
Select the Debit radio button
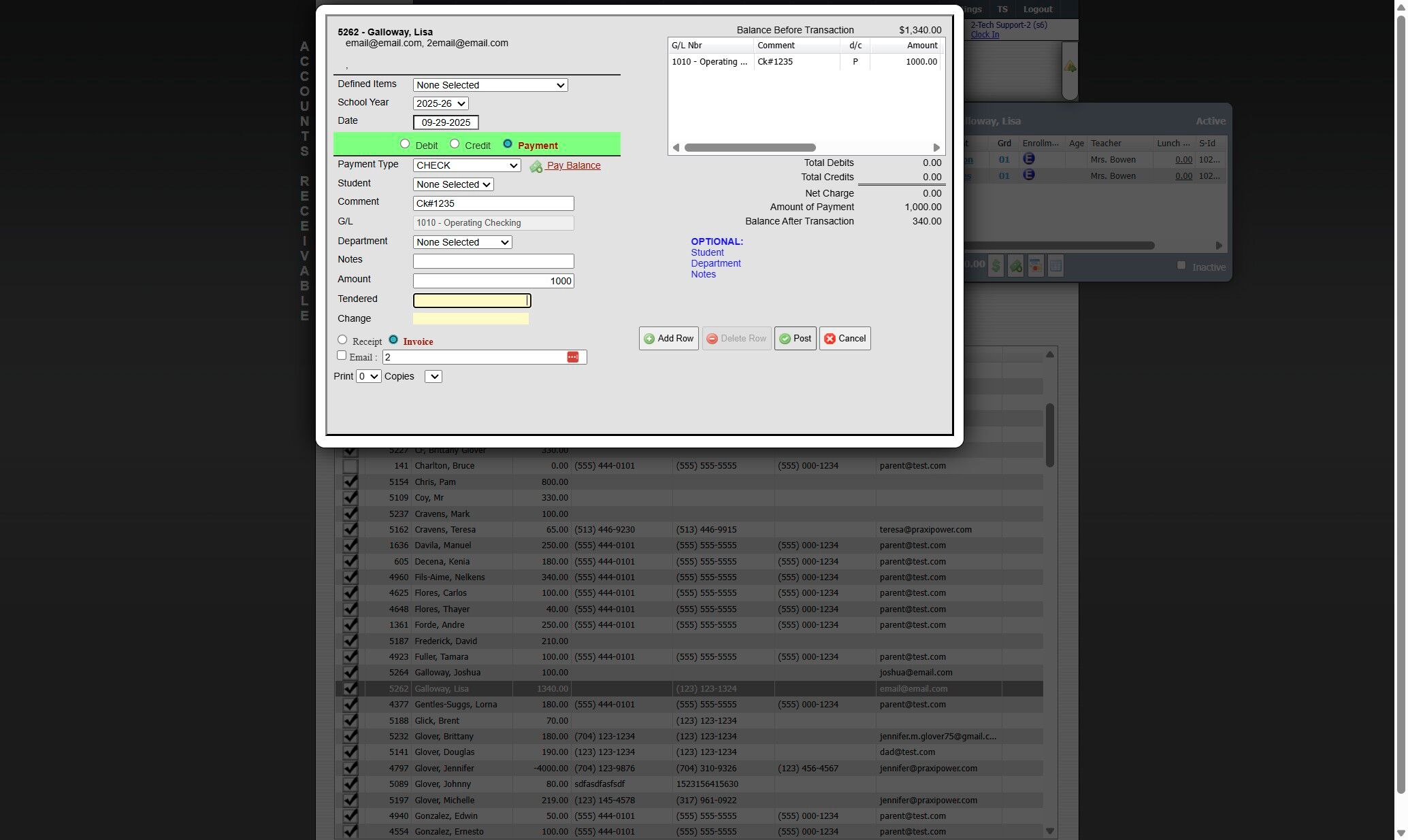[x=405, y=144]
